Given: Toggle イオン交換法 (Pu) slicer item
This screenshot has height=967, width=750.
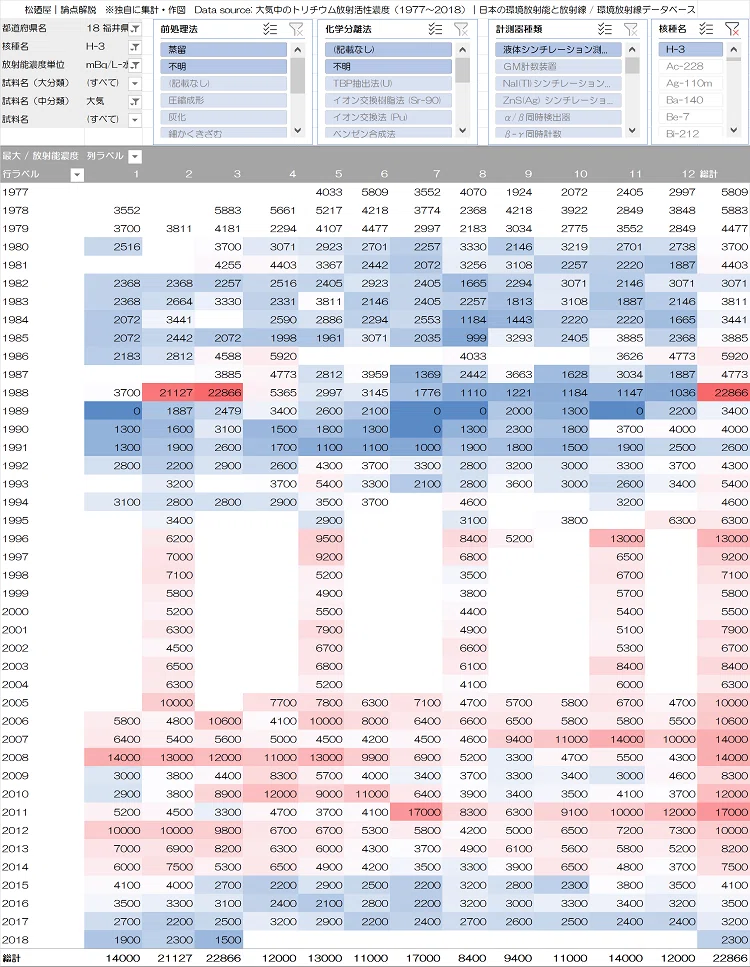Looking at the screenshot, I should coord(389,117).
